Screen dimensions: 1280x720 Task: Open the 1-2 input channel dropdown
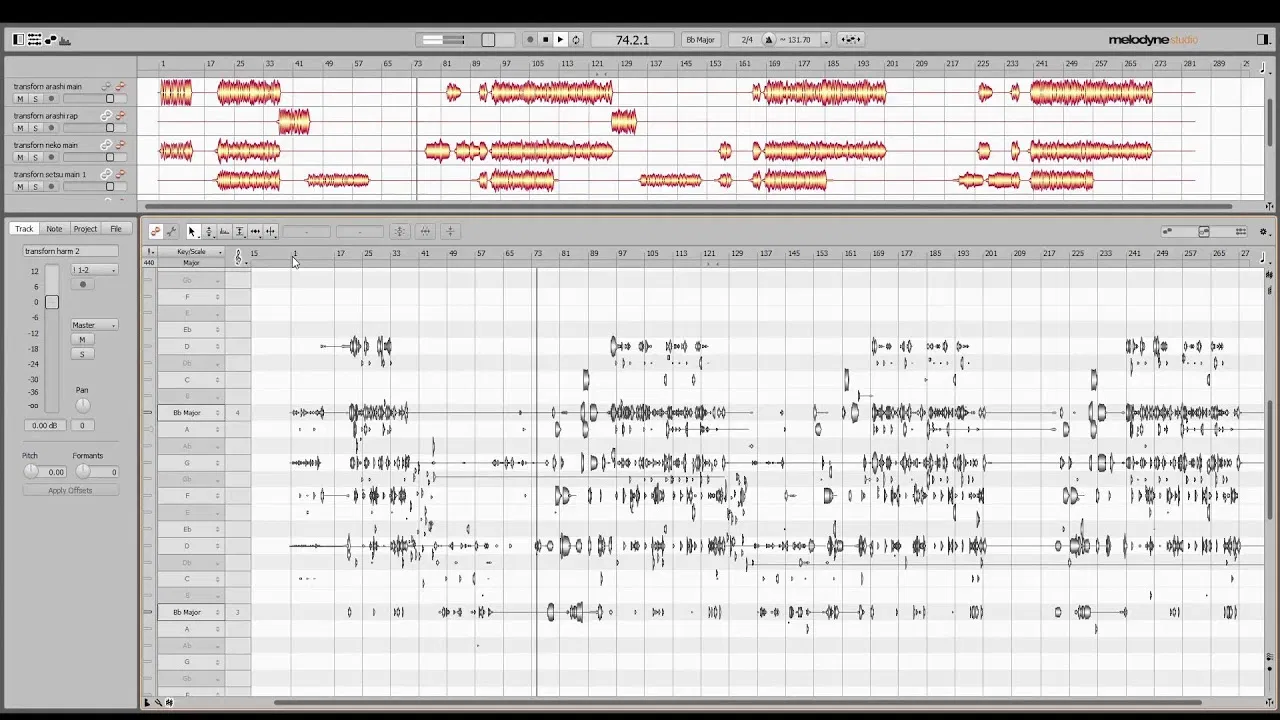pyautogui.click(x=94, y=270)
